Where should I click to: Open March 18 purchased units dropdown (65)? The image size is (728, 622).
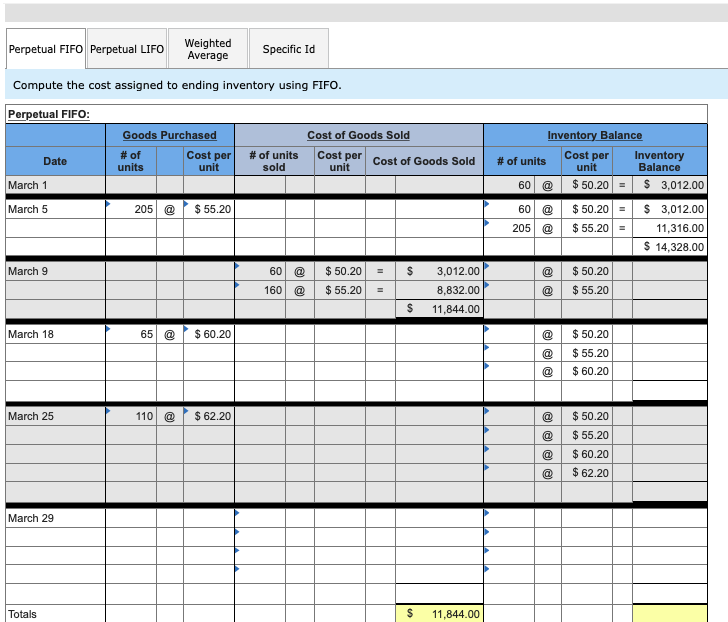click(x=131, y=334)
